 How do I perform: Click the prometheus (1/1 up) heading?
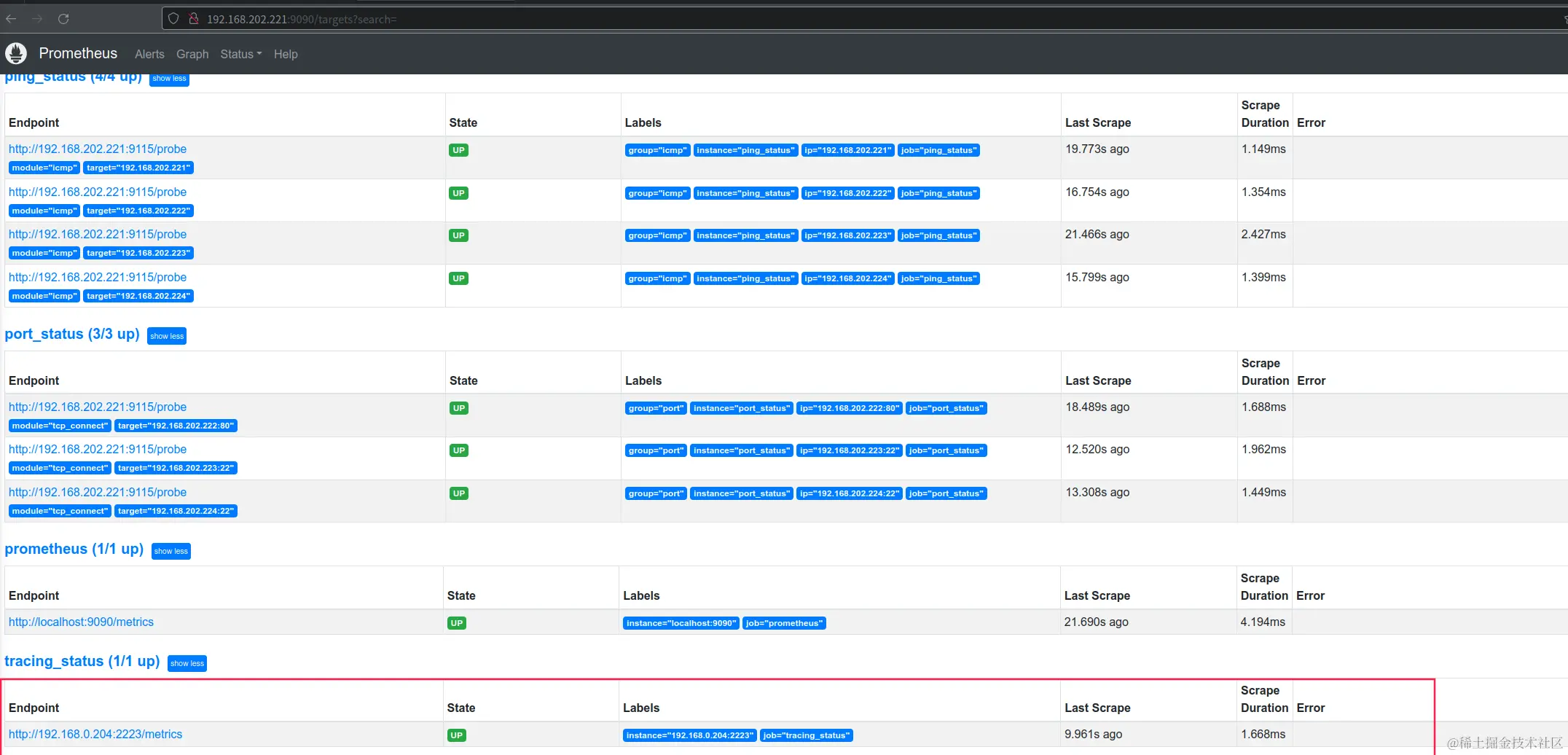(x=74, y=549)
